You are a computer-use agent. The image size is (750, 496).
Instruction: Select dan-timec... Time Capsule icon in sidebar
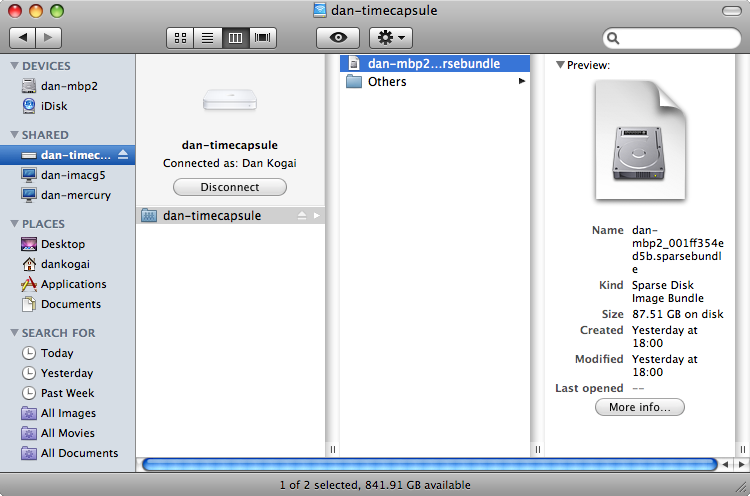(x=29, y=155)
